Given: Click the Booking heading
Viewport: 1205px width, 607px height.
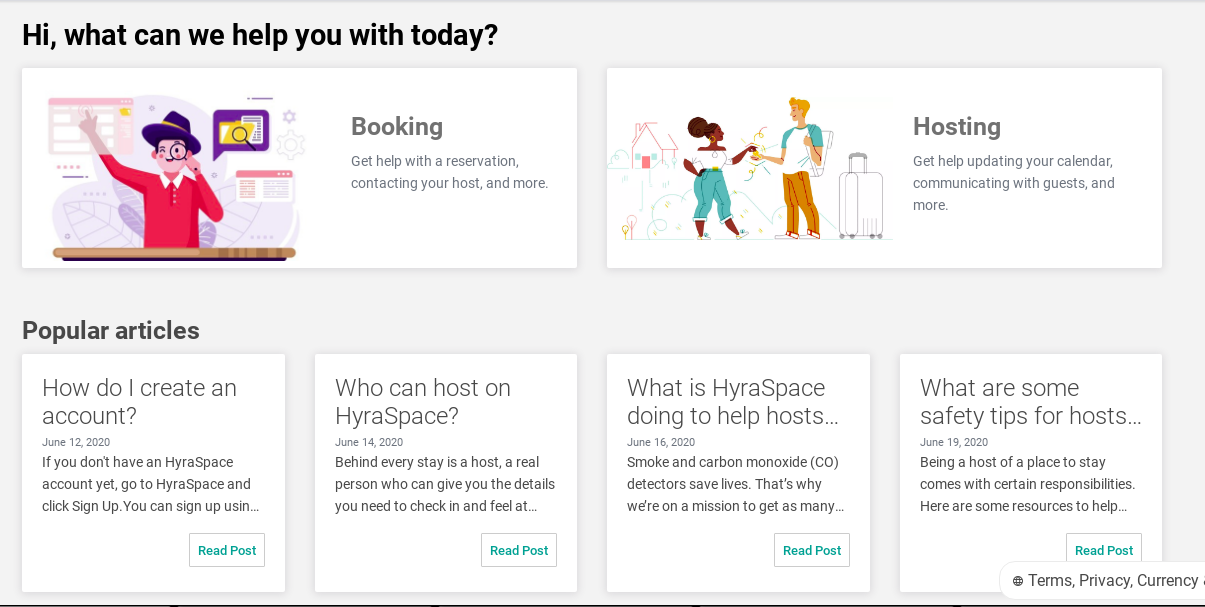Looking at the screenshot, I should pyautogui.click(x=397, y=127).
